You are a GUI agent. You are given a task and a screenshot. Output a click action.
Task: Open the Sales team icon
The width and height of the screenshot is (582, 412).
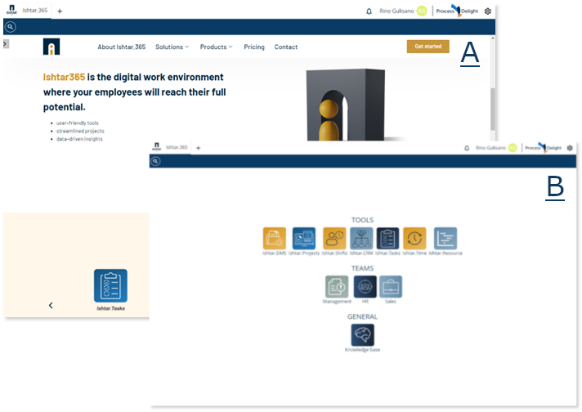pos(390,287)
